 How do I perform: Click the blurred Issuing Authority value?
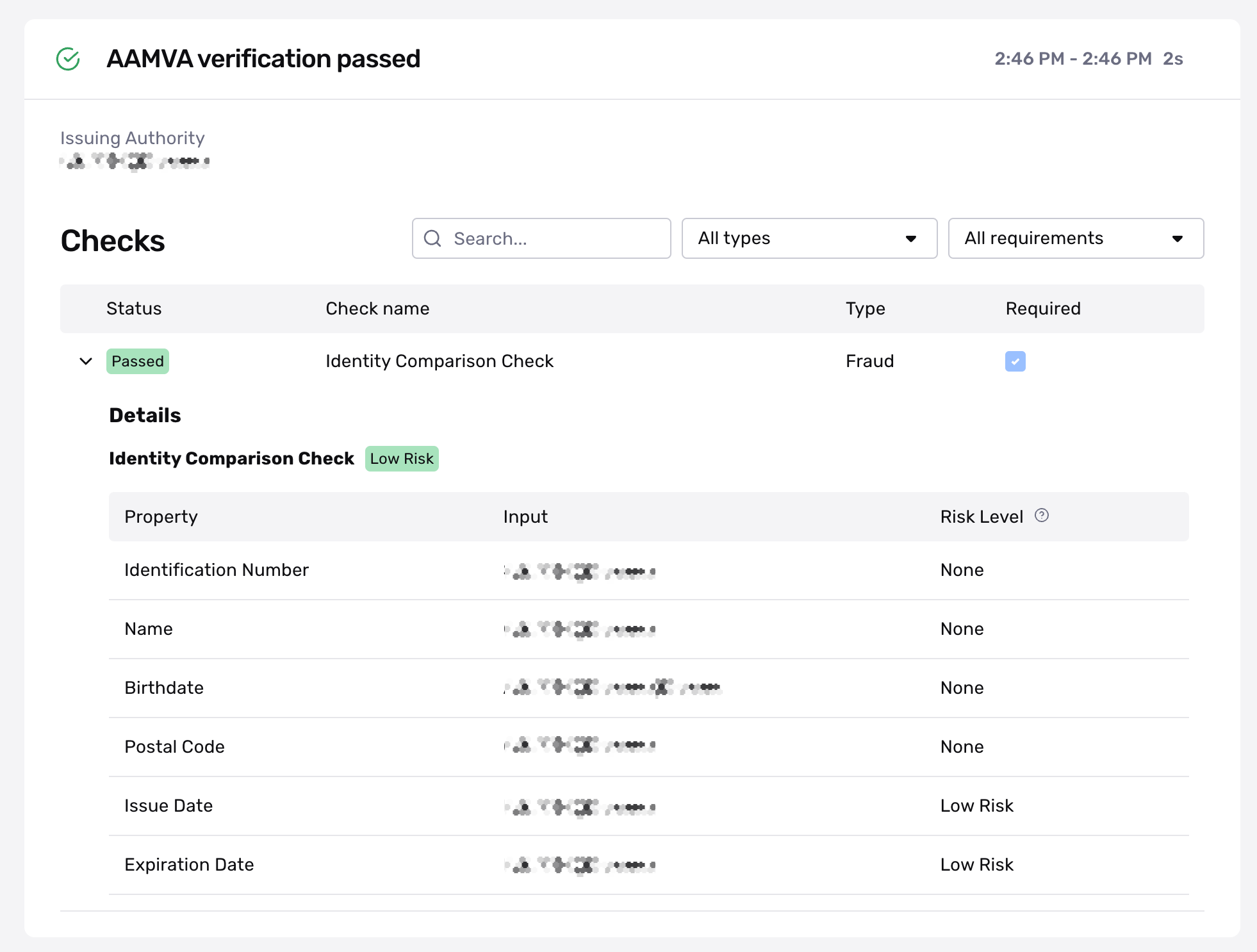click(135, 161)
